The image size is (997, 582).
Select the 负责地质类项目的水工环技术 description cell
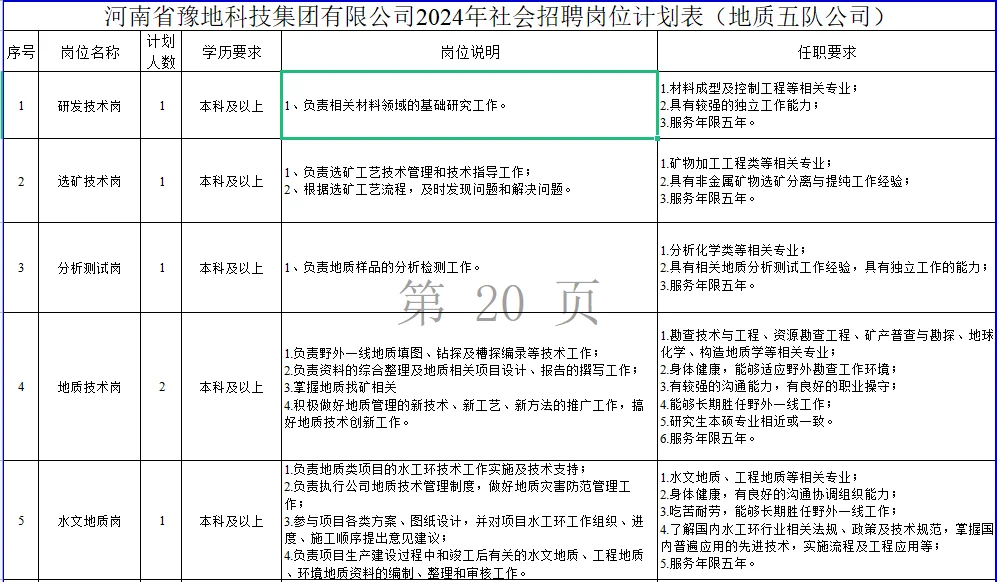(469, 521)
